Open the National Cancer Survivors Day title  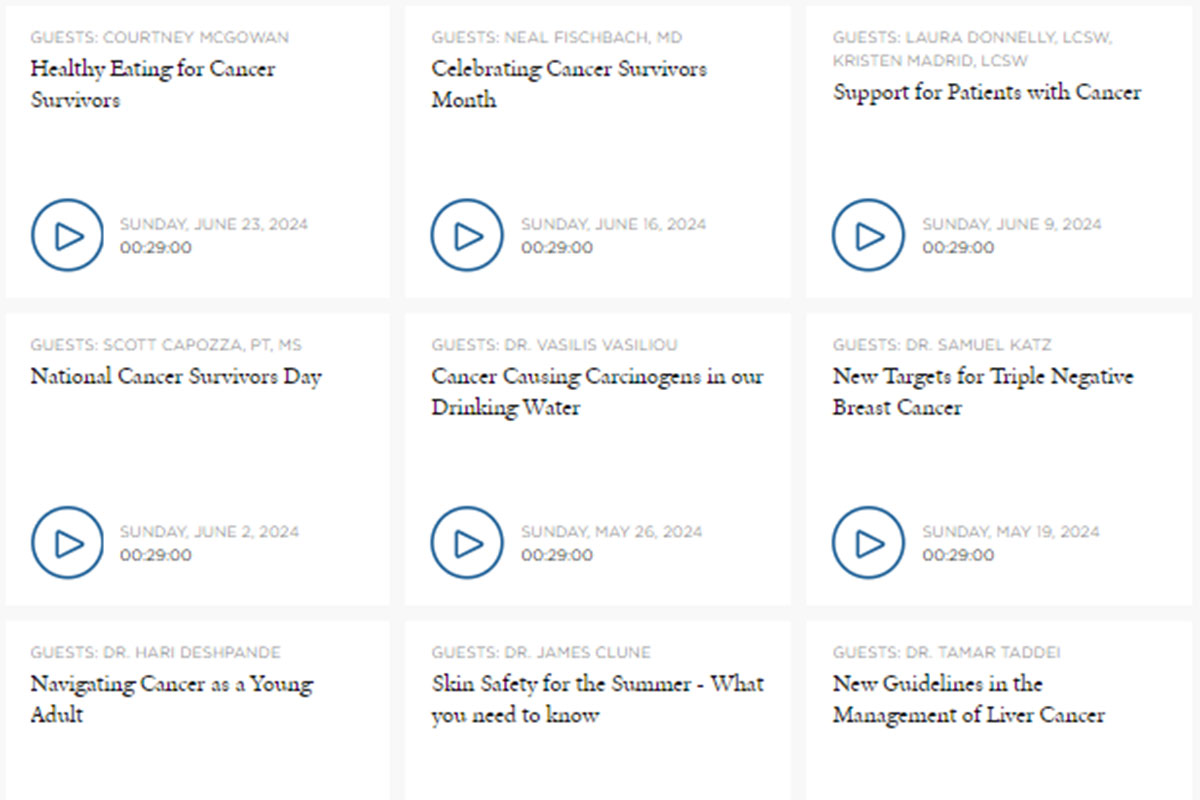point(176,377)
